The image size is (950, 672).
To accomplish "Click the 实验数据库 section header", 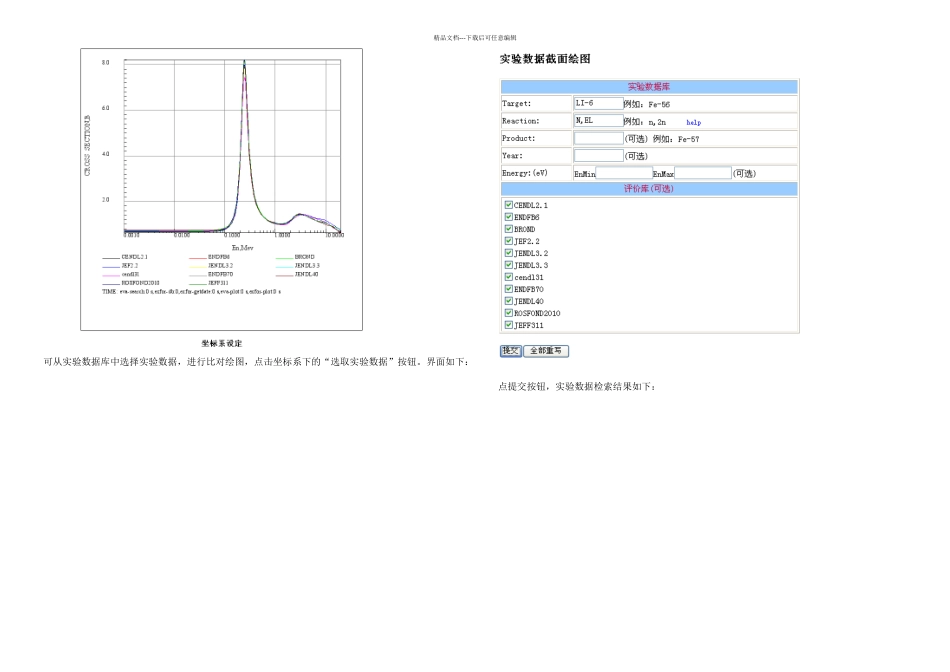I will 648,87.
